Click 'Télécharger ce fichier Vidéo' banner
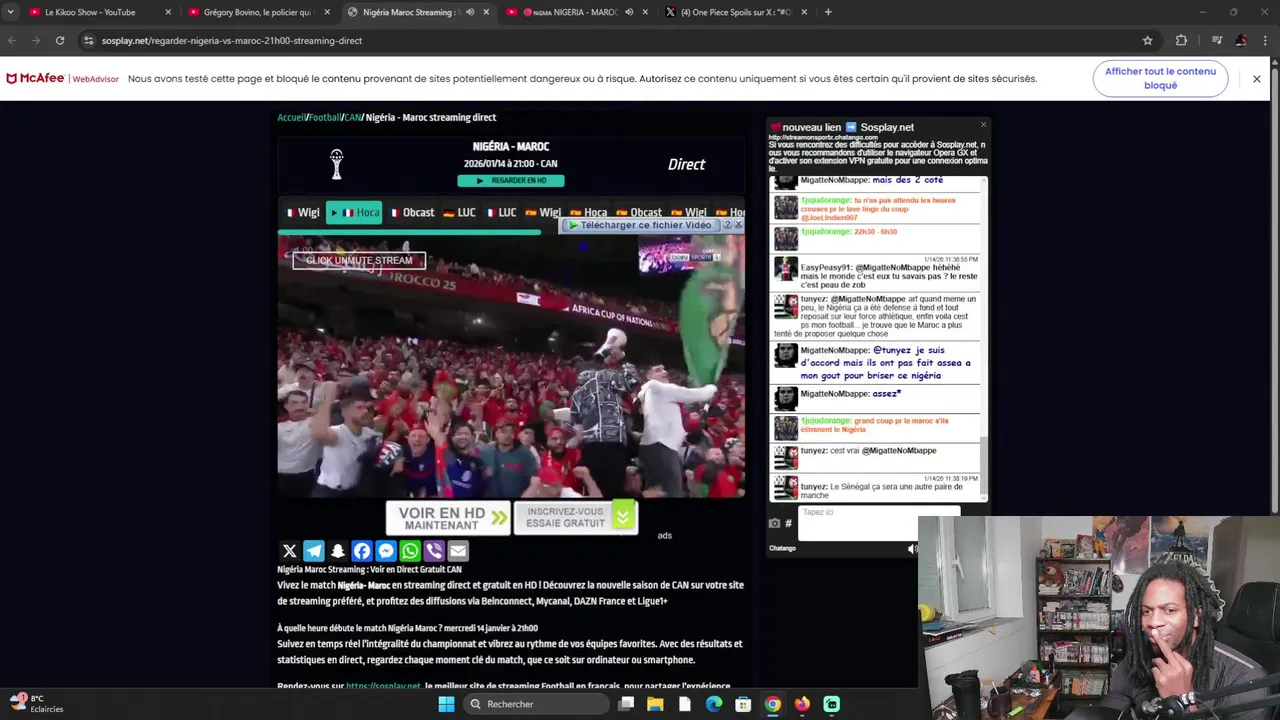The height and width of the screenshot is (720, 1280). tap(640, 225)
